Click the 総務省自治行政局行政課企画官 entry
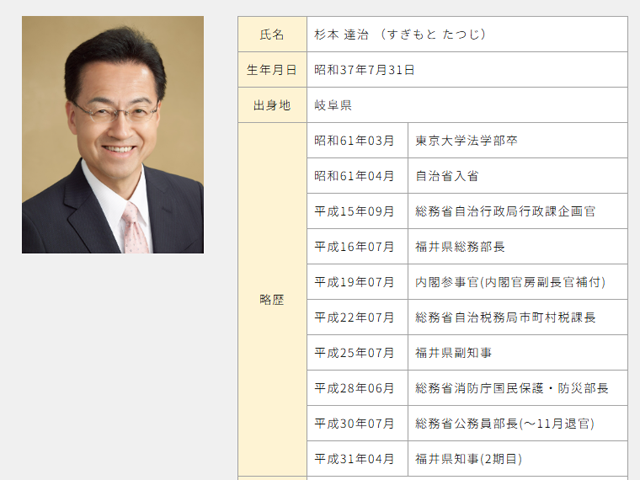The height and width of the screenshot is (480, 640). (506, 211)
